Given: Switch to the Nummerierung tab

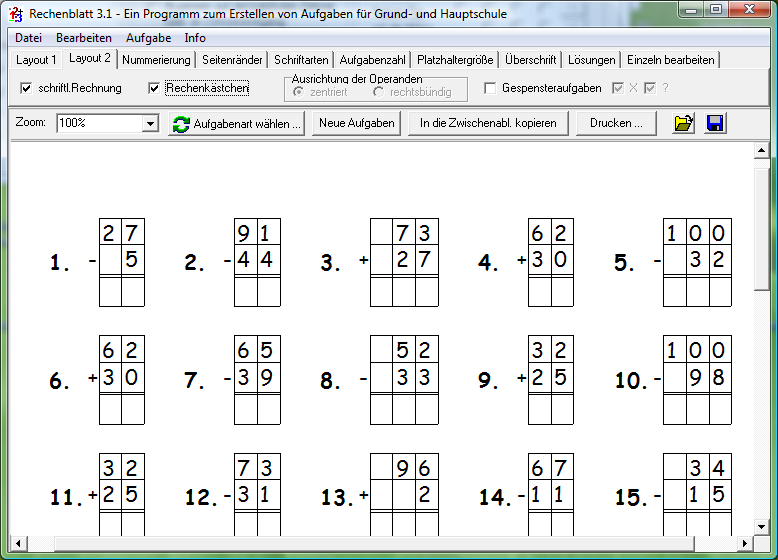Looking at the screenshot, I should pos(156,60).
